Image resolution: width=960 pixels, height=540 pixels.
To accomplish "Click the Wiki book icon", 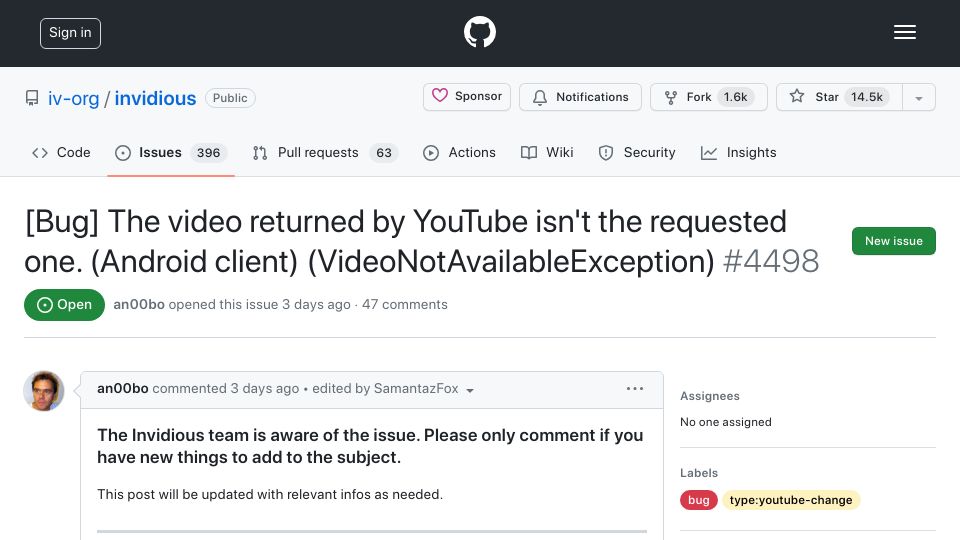I will point(529,153).
